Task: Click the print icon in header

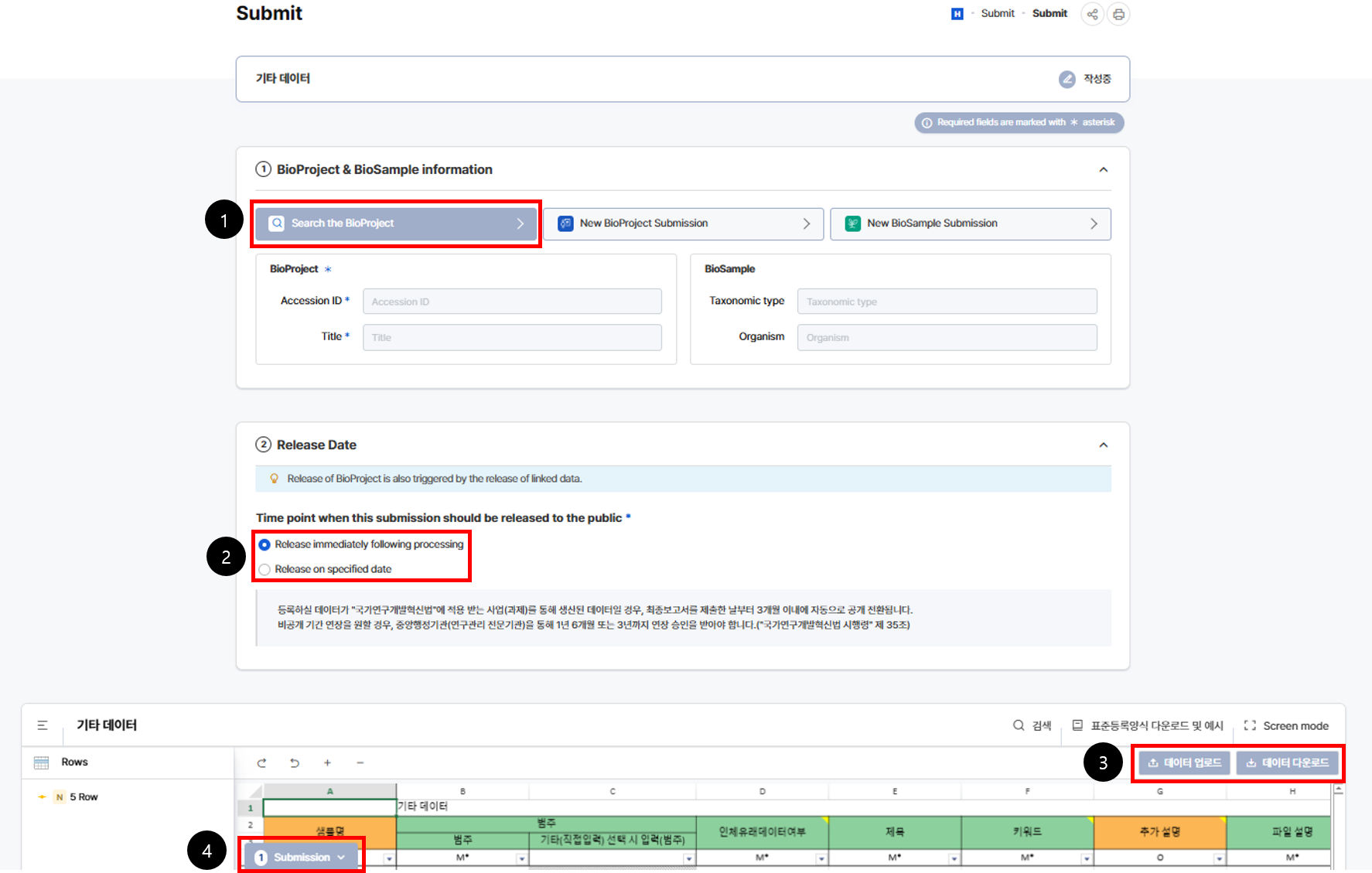Action: coord(1118,14)
